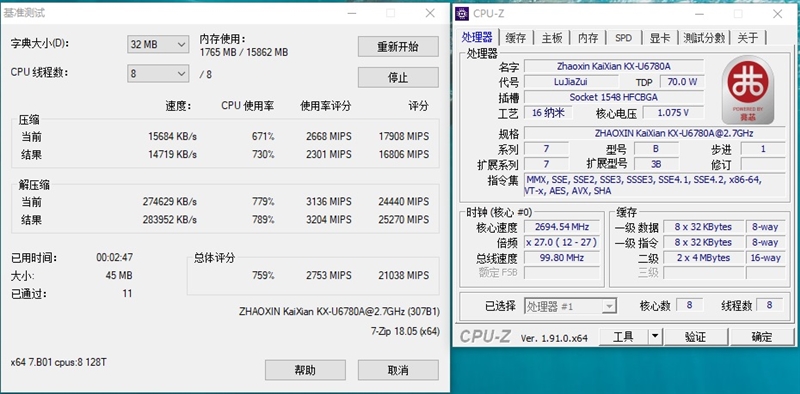Click the 16 纳米 process value
800x394 pixels.
tap(548, 113)
